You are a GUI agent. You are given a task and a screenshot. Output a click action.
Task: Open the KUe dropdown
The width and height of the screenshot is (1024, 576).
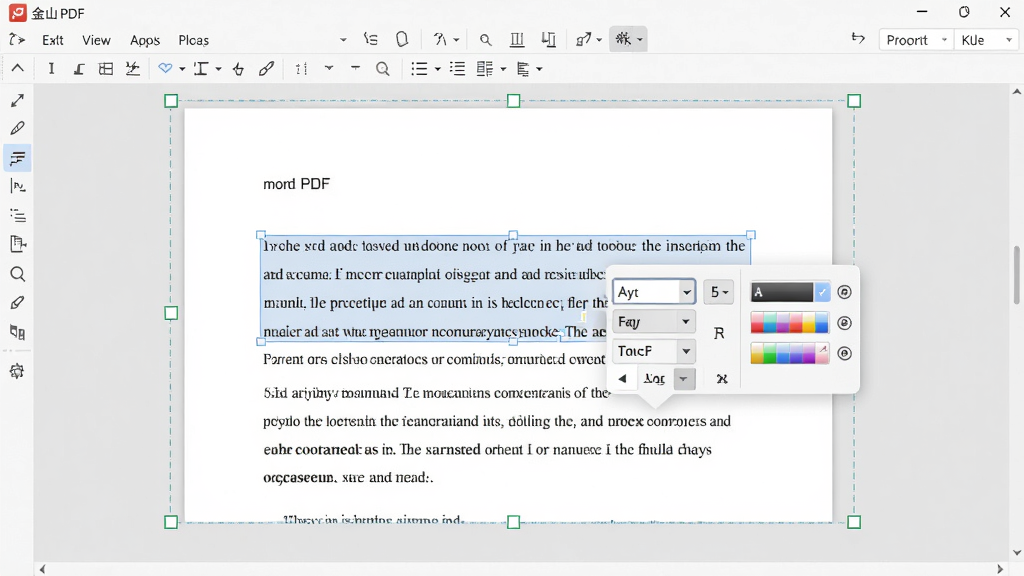click(x=987, y=40)
